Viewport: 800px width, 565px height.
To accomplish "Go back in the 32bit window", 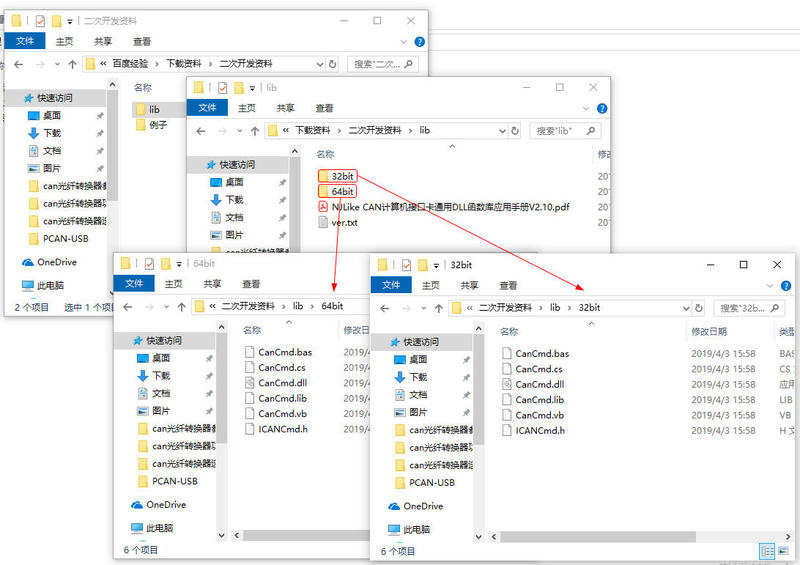I will pos(385,308).
